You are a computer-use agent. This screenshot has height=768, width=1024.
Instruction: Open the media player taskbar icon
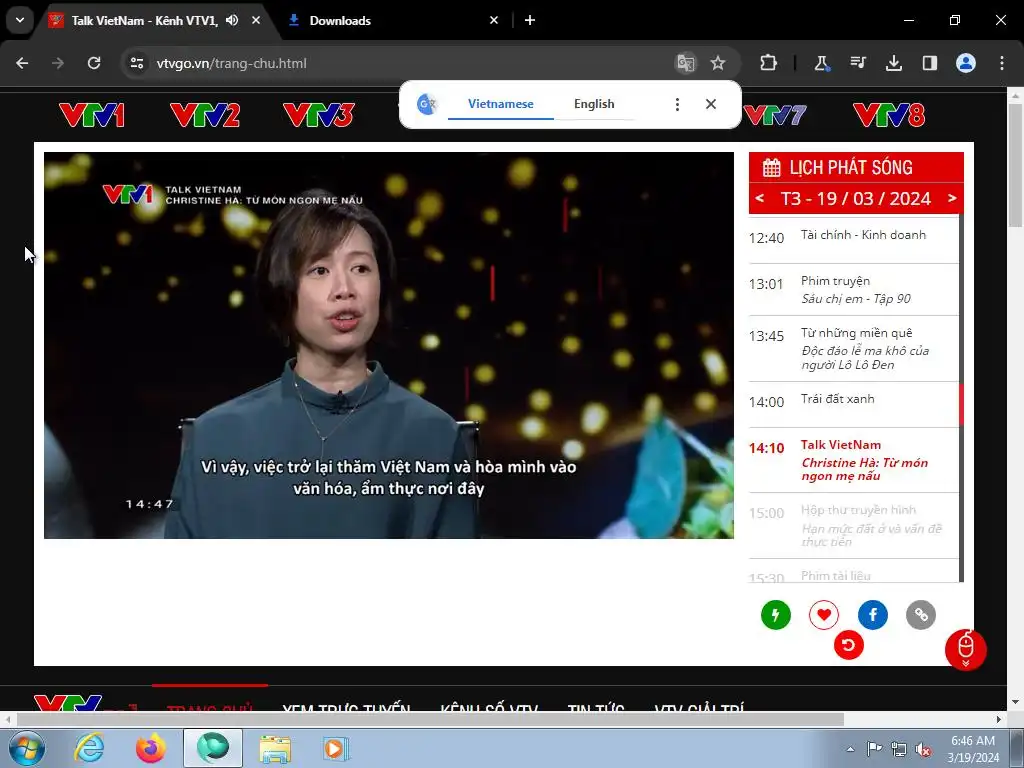[336, 748]
